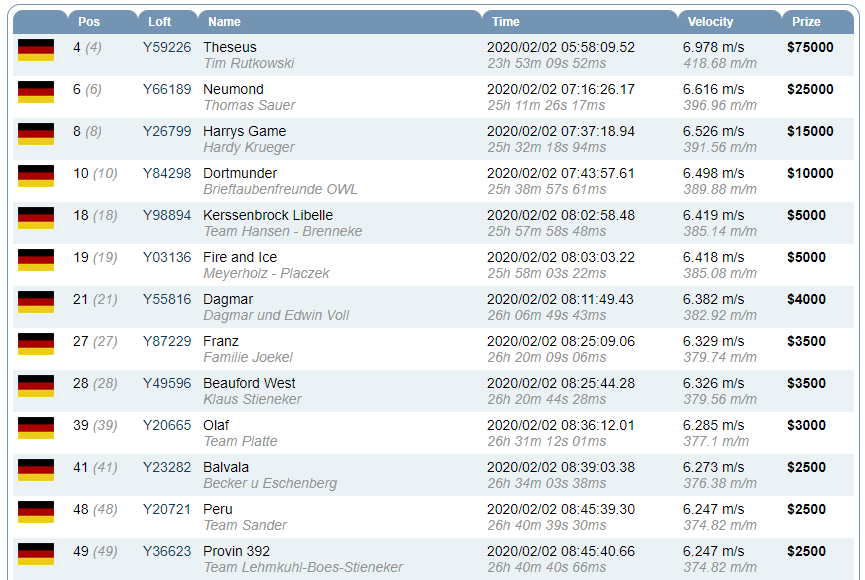Click the $75000 prize amount
The width and height of the screenshot is (865, 580).
point(810,47)
